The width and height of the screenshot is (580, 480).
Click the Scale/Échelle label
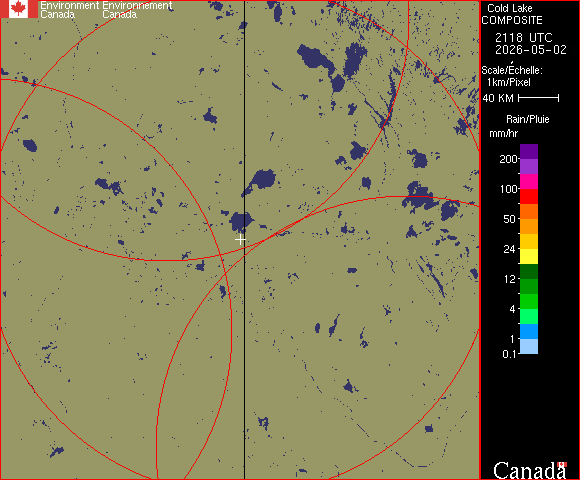512,70
